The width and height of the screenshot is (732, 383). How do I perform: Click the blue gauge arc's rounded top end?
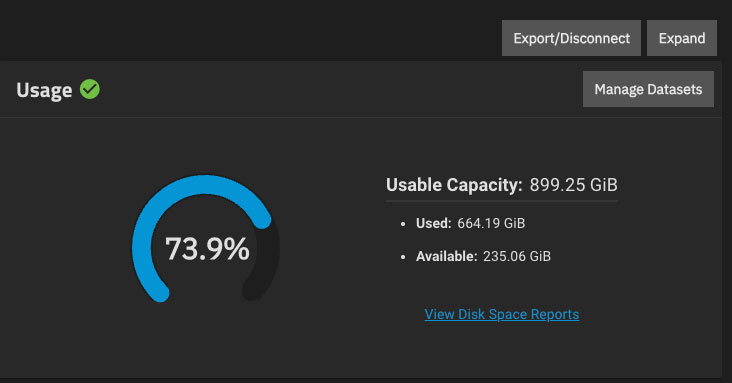(x=262, y=220)
